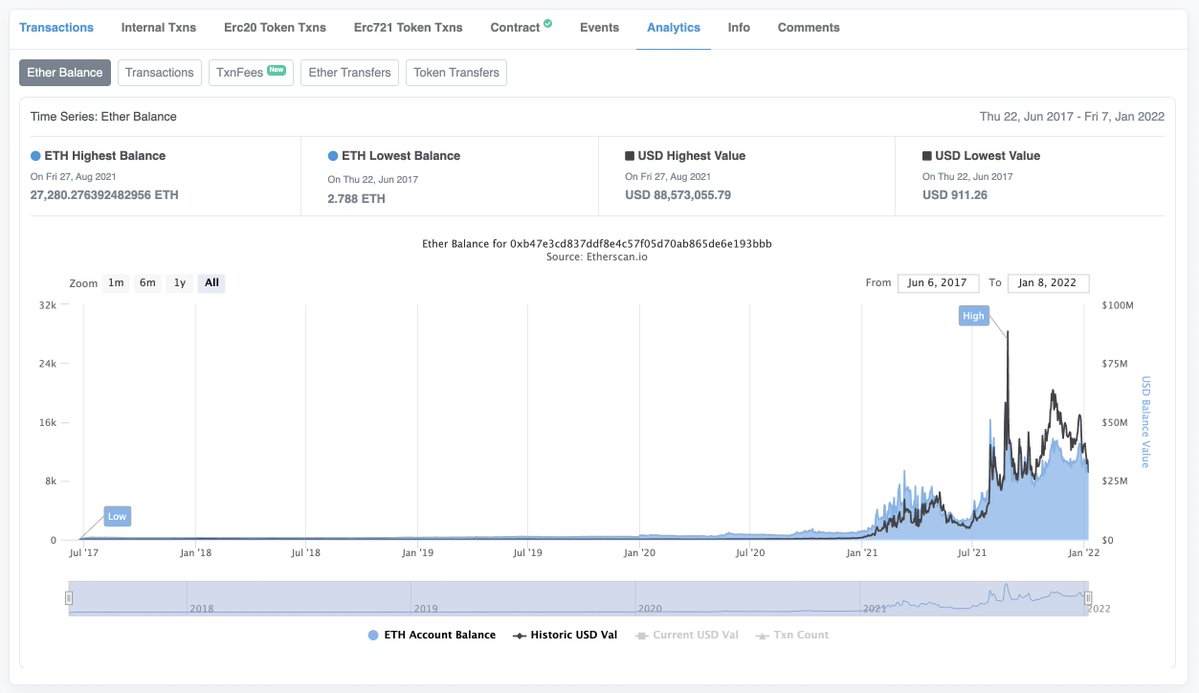
Task: Switch to Internal Txns tab
Action: click(x=158, y=27)
